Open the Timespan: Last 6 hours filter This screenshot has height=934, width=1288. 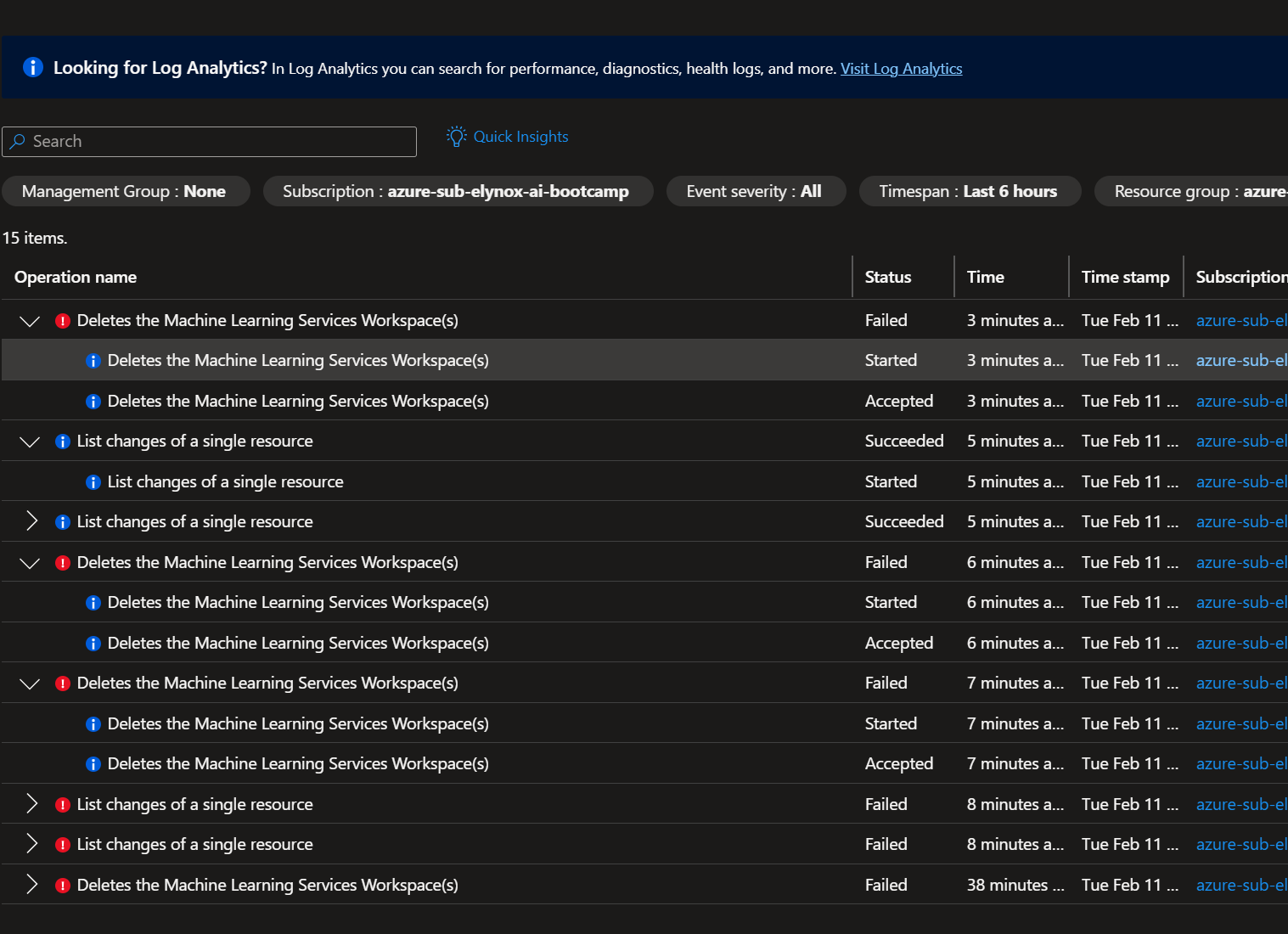point(969,191)
